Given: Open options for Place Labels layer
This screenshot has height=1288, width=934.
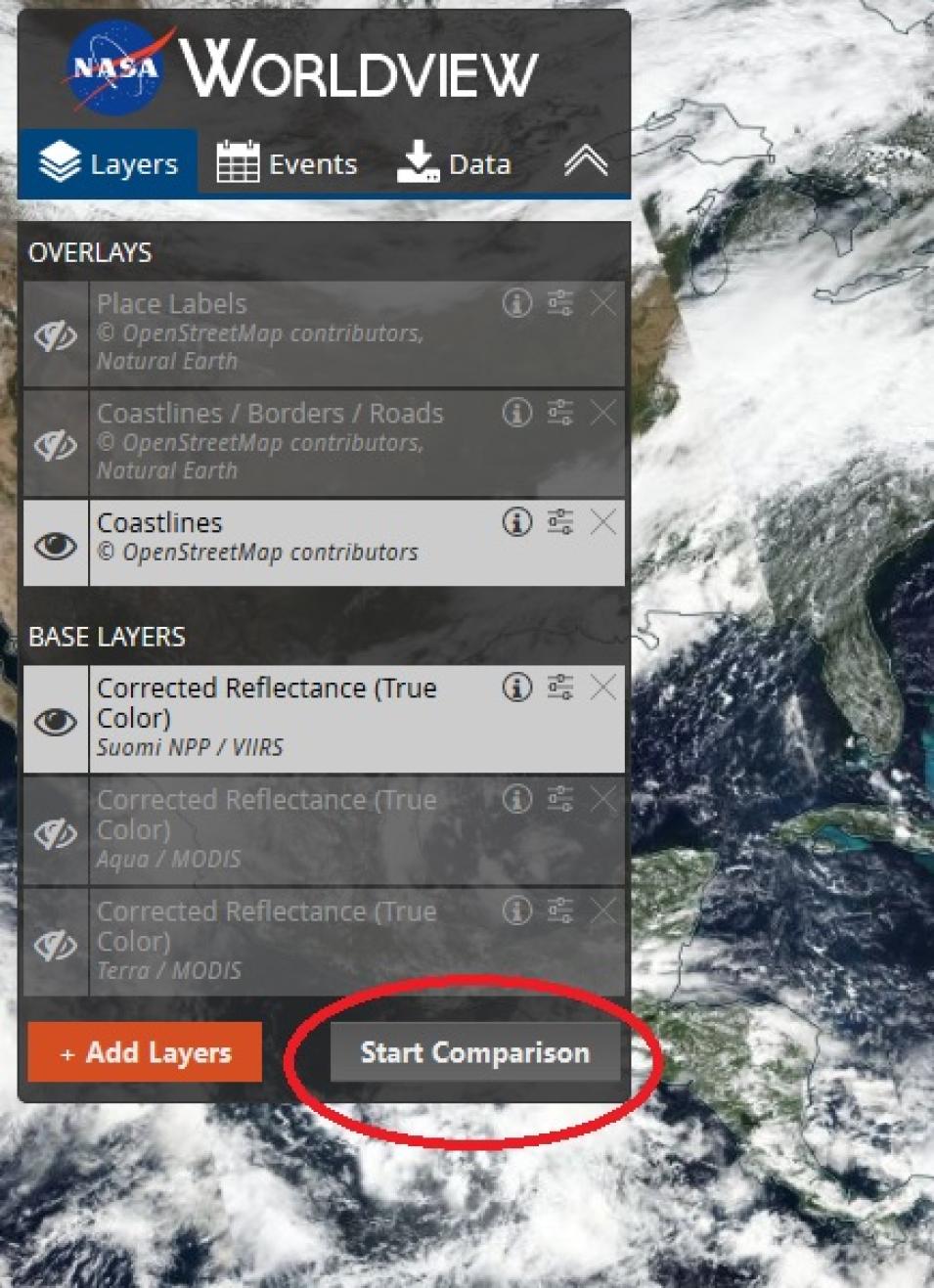Looking at the screenshot, I should point(560,303).
